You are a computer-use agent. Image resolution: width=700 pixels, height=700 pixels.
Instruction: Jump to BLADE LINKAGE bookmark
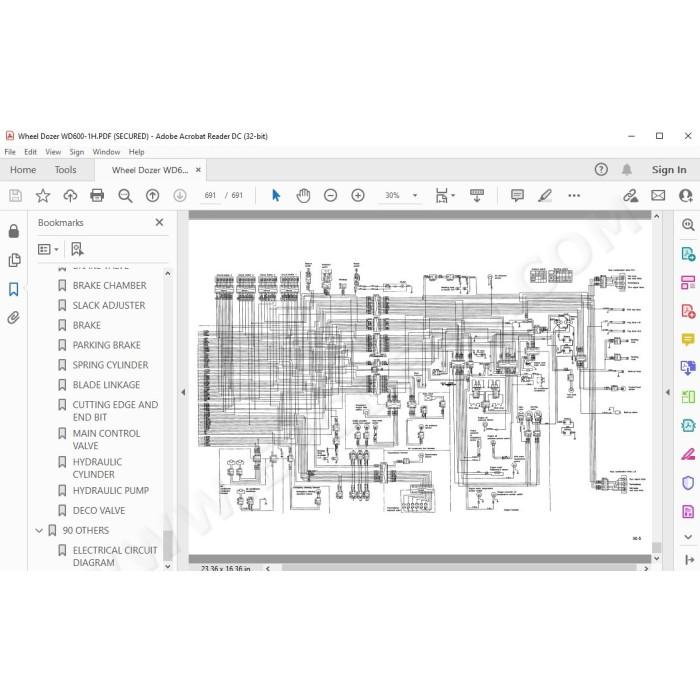pyautogui.click(x=106, y=385)
